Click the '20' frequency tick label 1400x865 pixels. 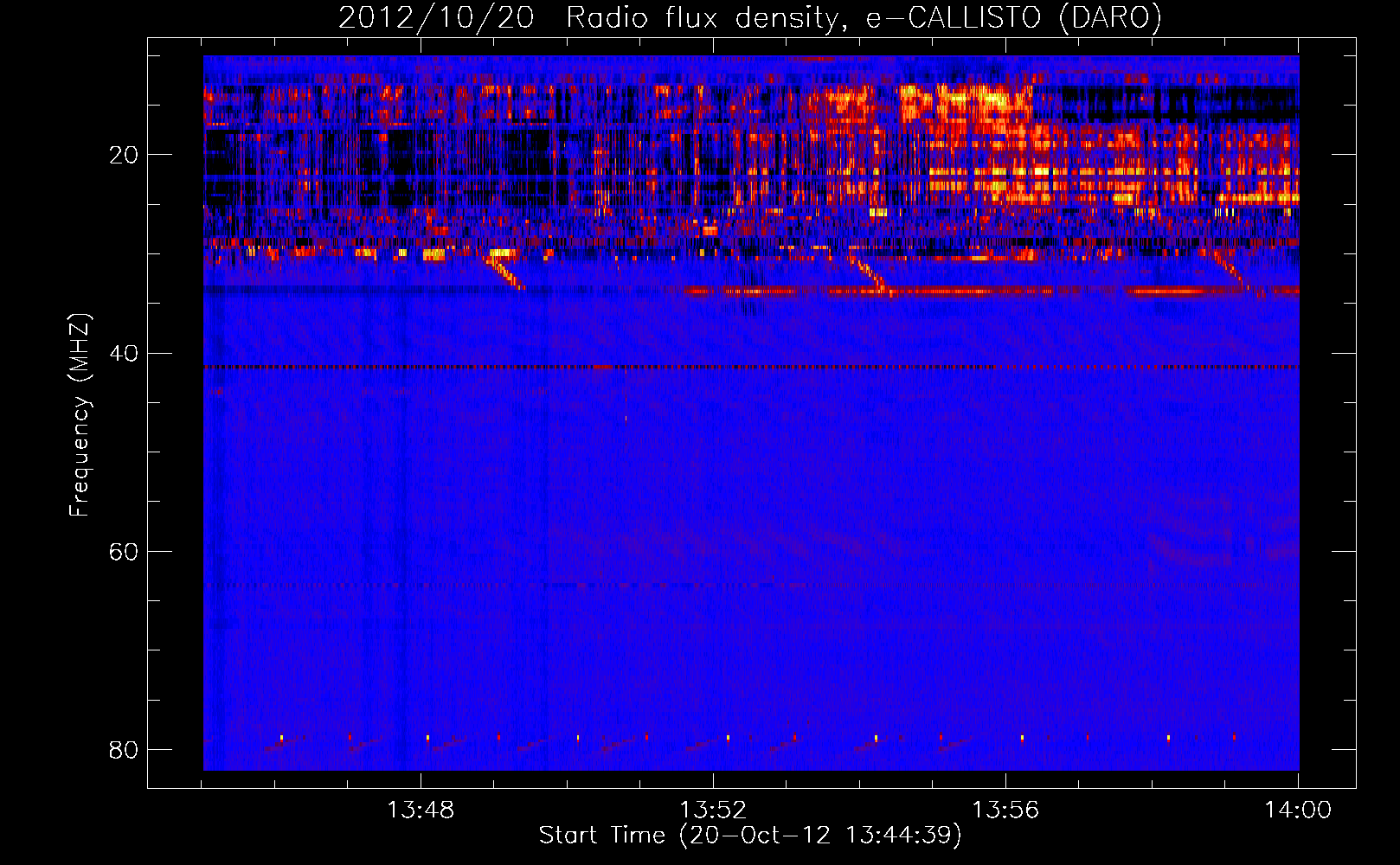124,156
